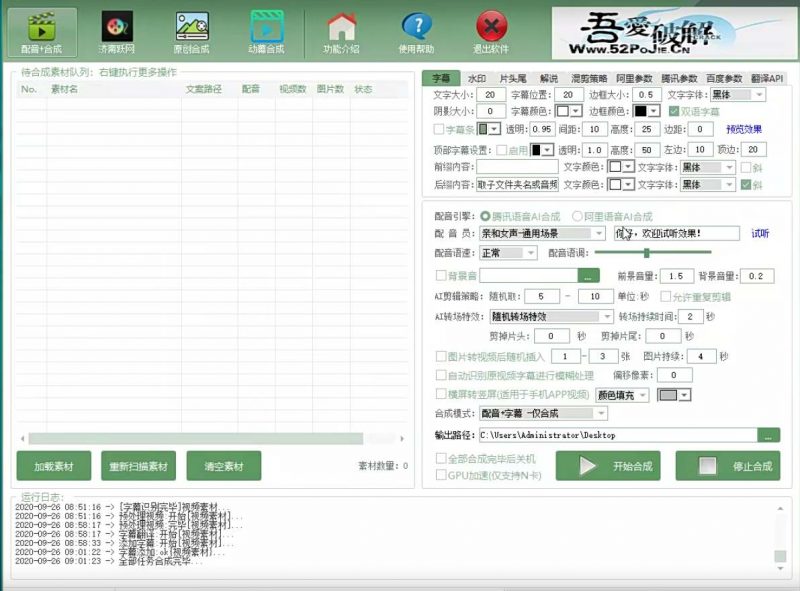
Task: Click the 输出路径 text field
Action: pos(620,434)
